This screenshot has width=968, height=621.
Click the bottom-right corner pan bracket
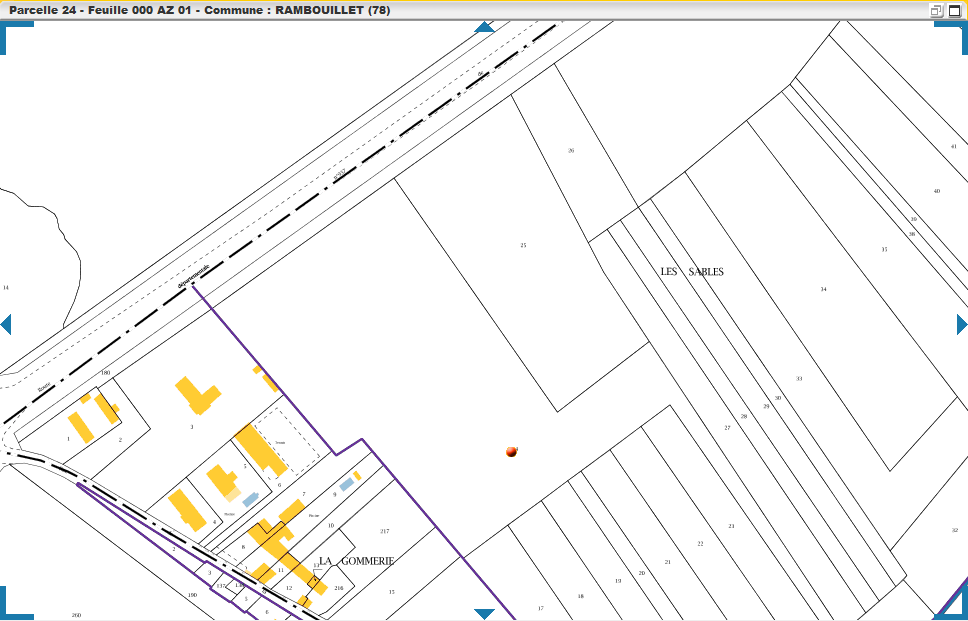pos(952,603)
